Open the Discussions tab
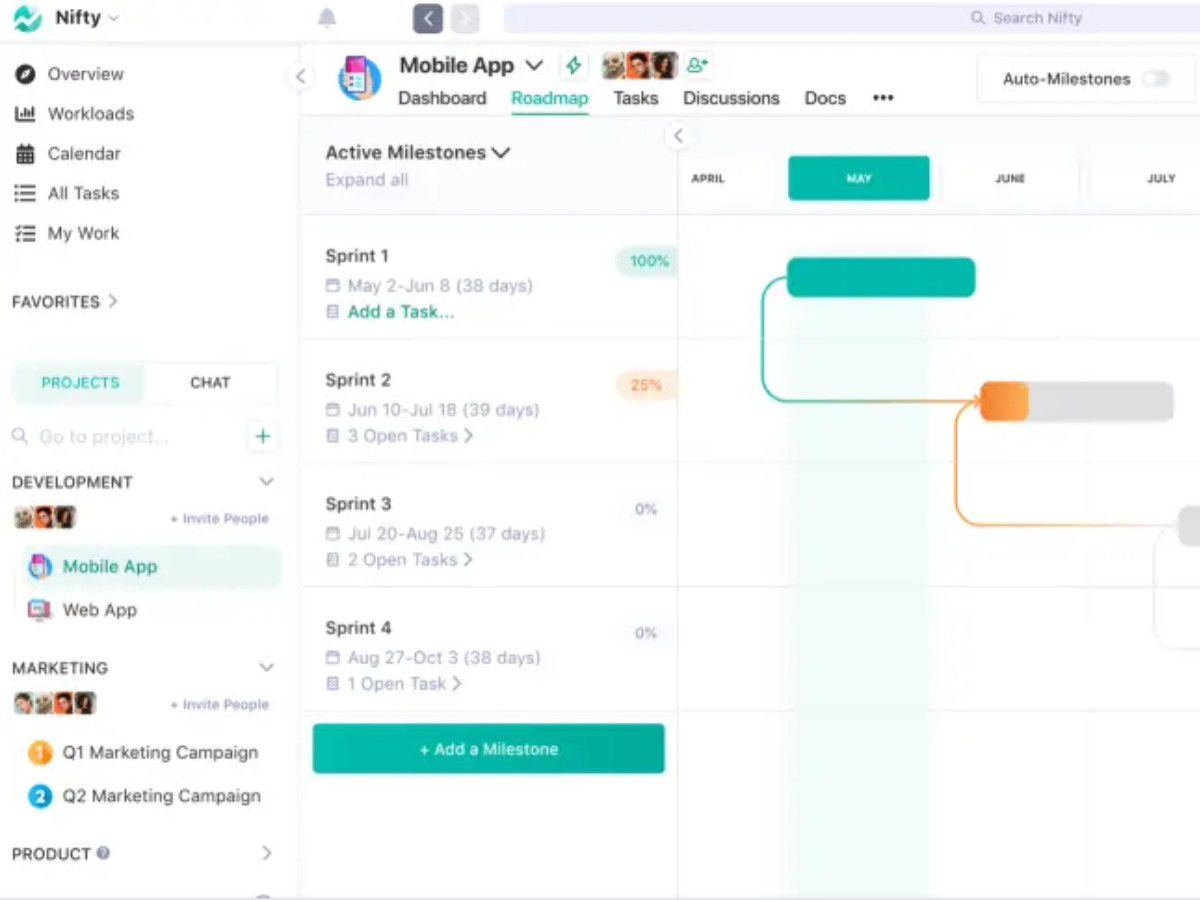The width and height of the screenshot is (1200, 900). [x=731, y=98]
